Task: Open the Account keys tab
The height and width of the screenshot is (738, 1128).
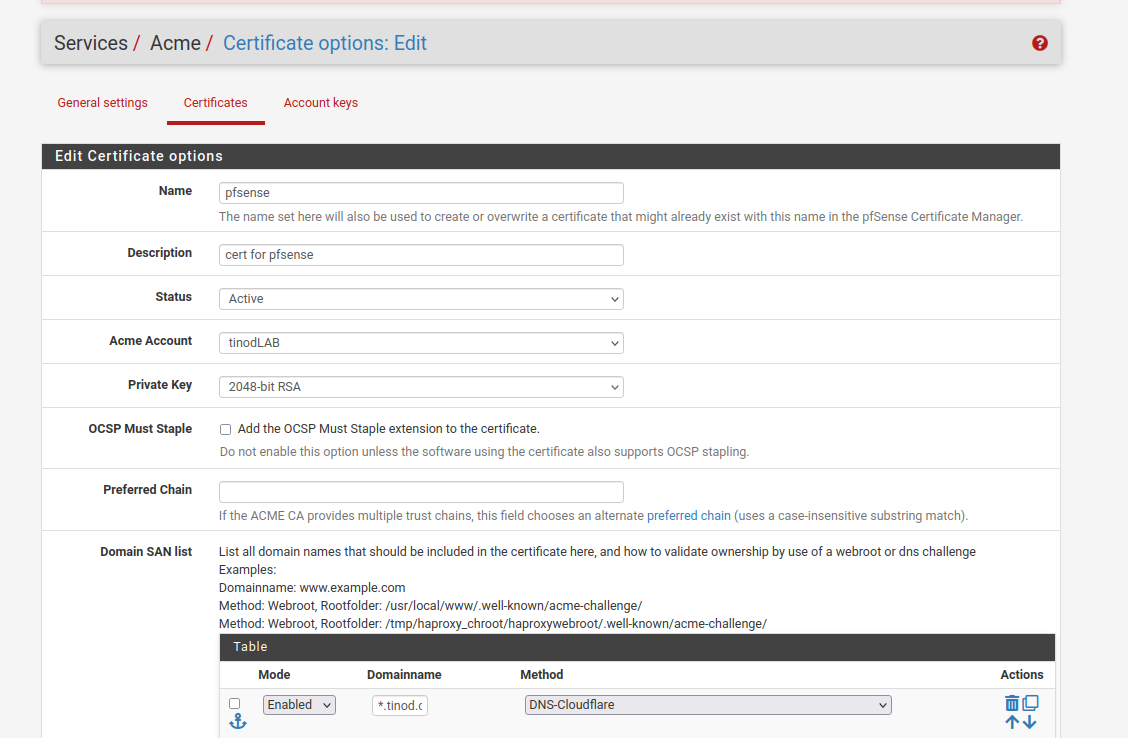Action: [320, 103]
